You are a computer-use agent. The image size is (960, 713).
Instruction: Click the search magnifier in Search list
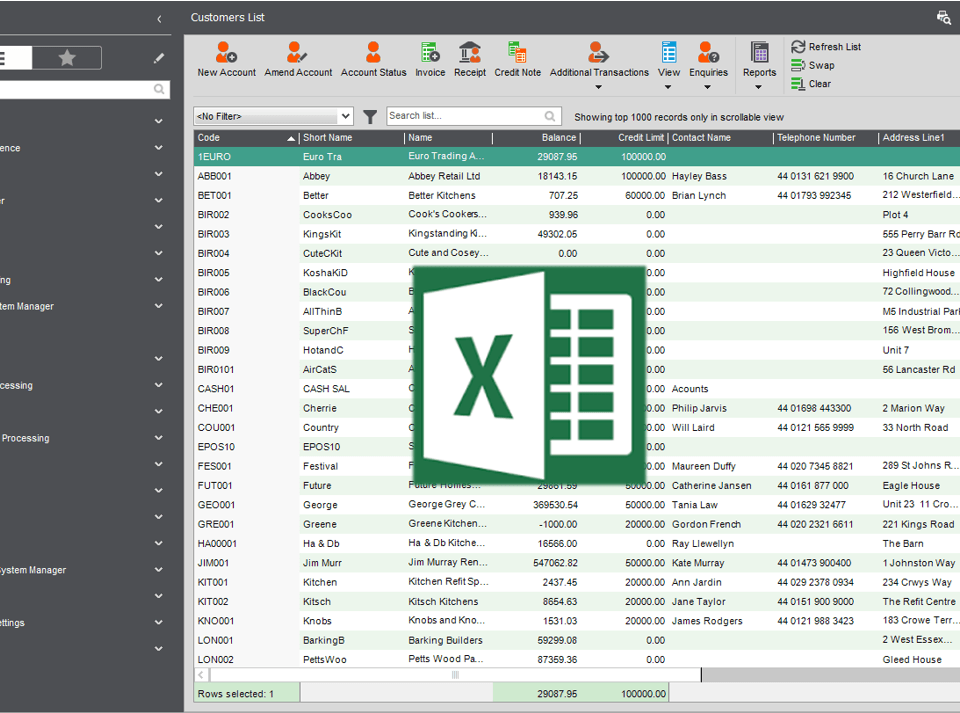[x=550, y=116]
